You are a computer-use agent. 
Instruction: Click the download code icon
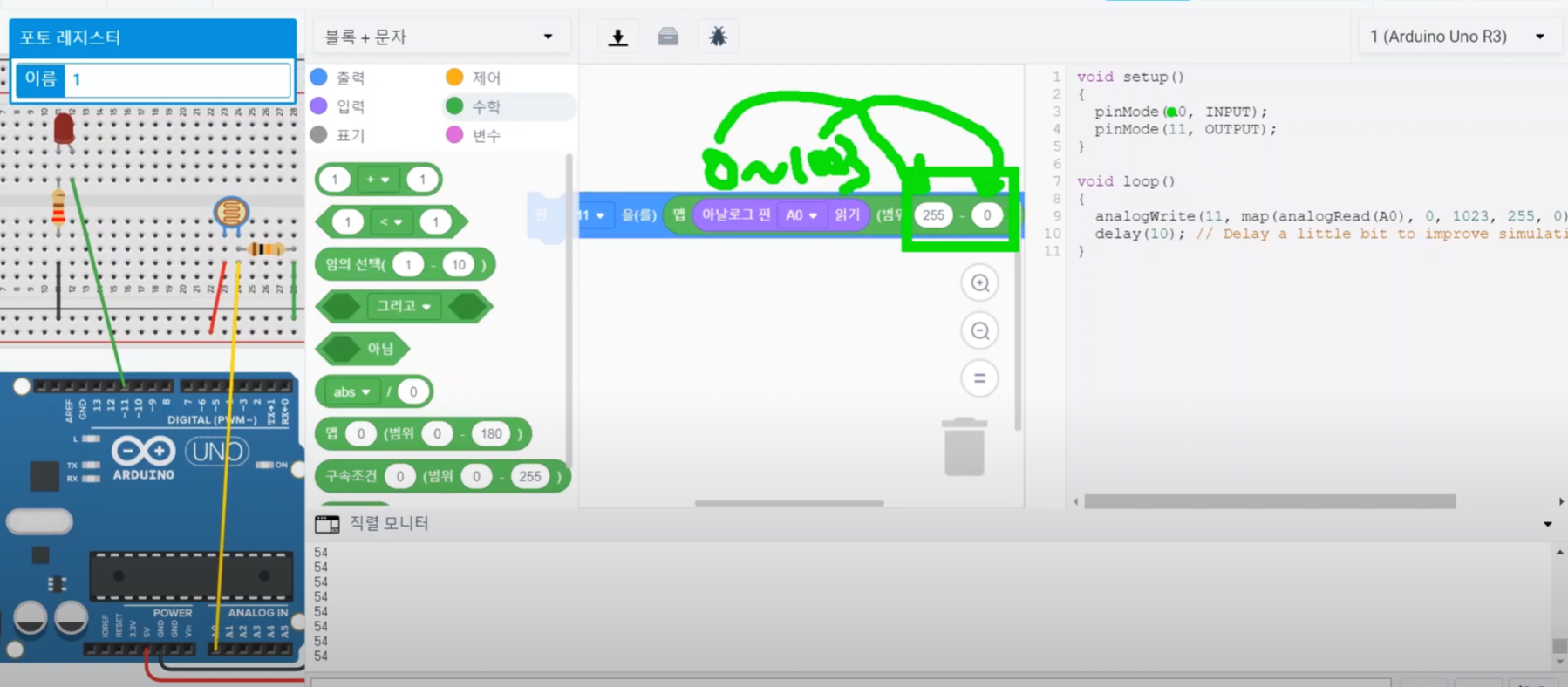pyautogui.click(x=617, y=37)
